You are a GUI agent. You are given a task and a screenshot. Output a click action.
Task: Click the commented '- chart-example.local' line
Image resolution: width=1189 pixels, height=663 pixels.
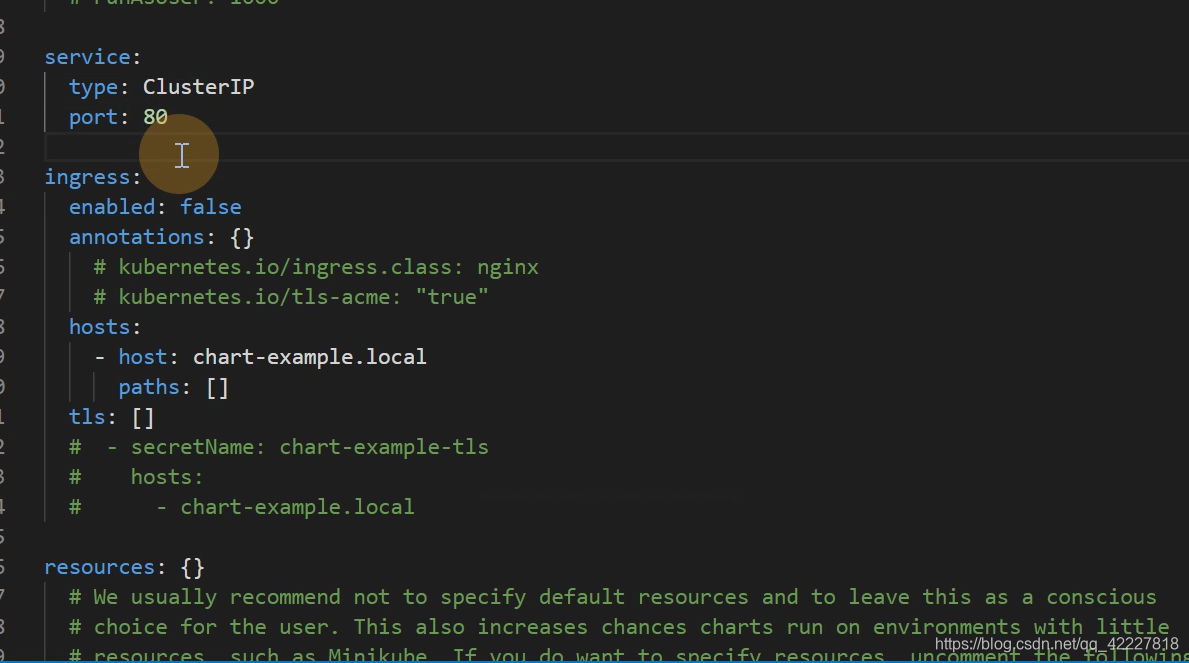pyautogui.click(x=242, y=507)
